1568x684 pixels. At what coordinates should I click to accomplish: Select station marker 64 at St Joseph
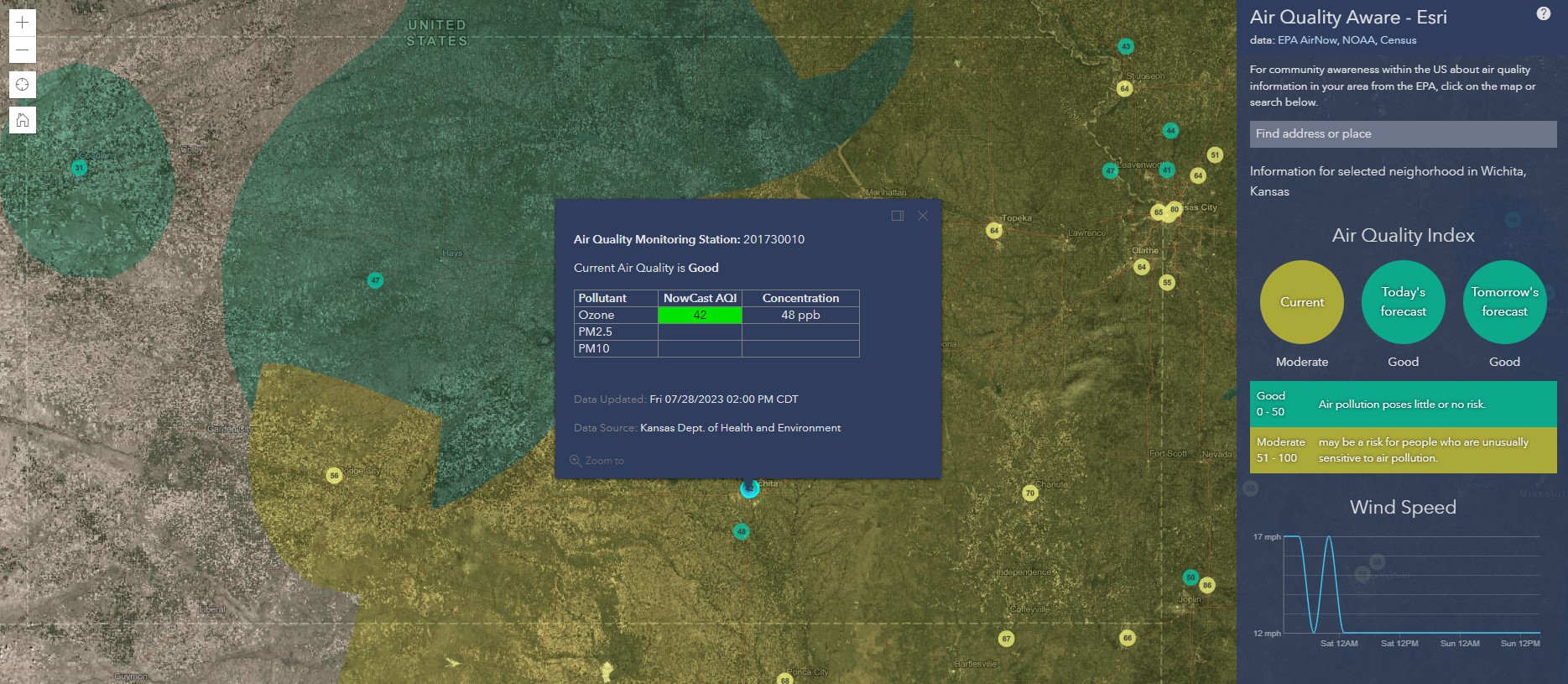click(1125, 88)
